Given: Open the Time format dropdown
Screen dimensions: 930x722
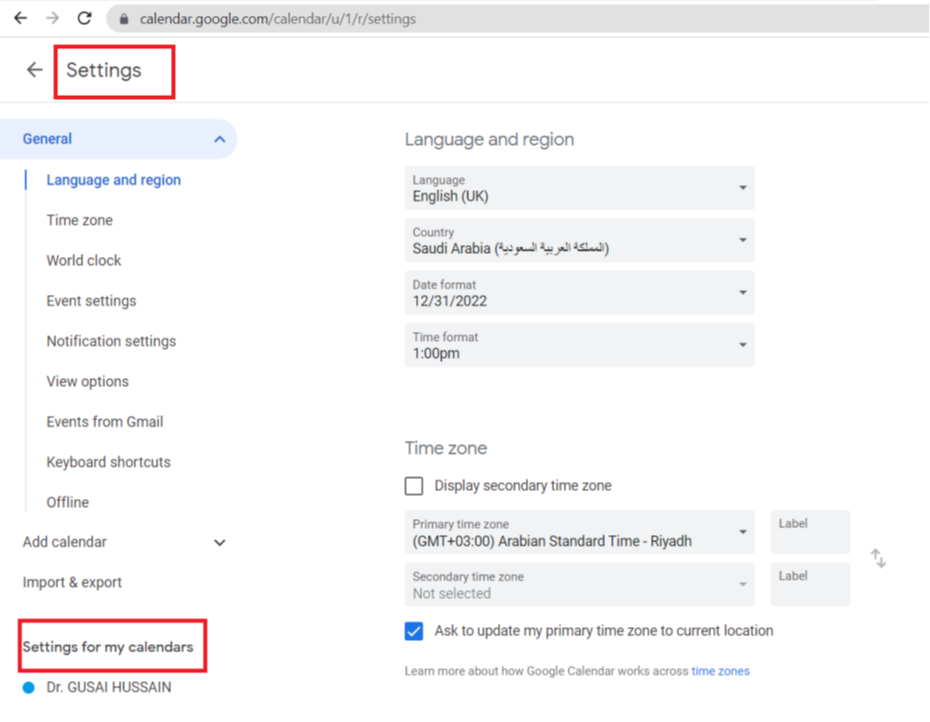Looking at the screenshot, I should 579,345.
